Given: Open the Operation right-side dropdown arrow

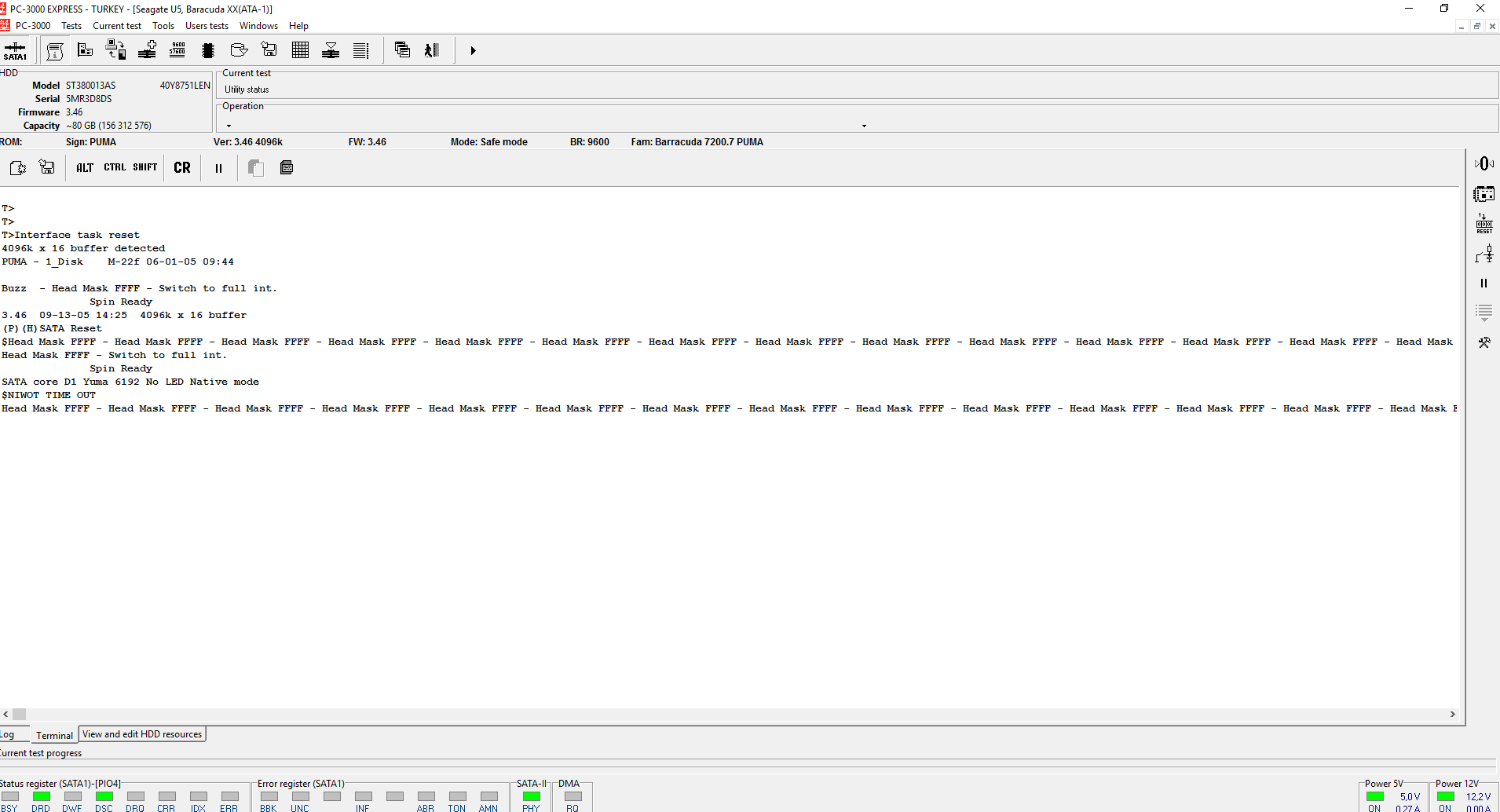Looking at the screenshot, I should point(864,126).
